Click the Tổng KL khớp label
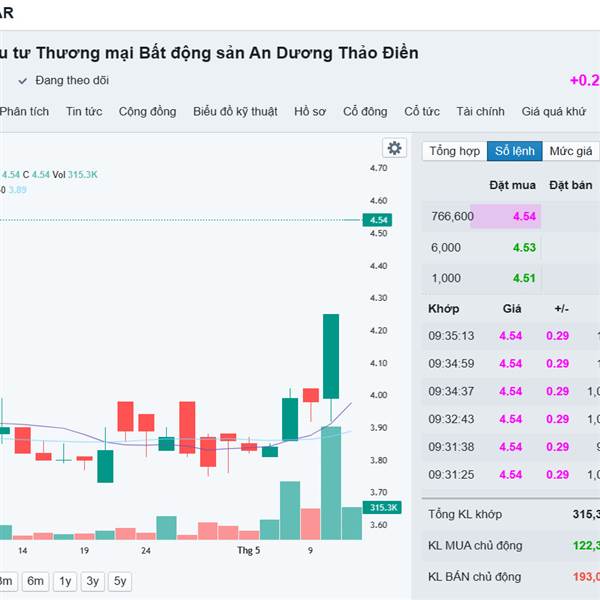The height and width of the screenshot is (600, 600). (x=465, y=514)
